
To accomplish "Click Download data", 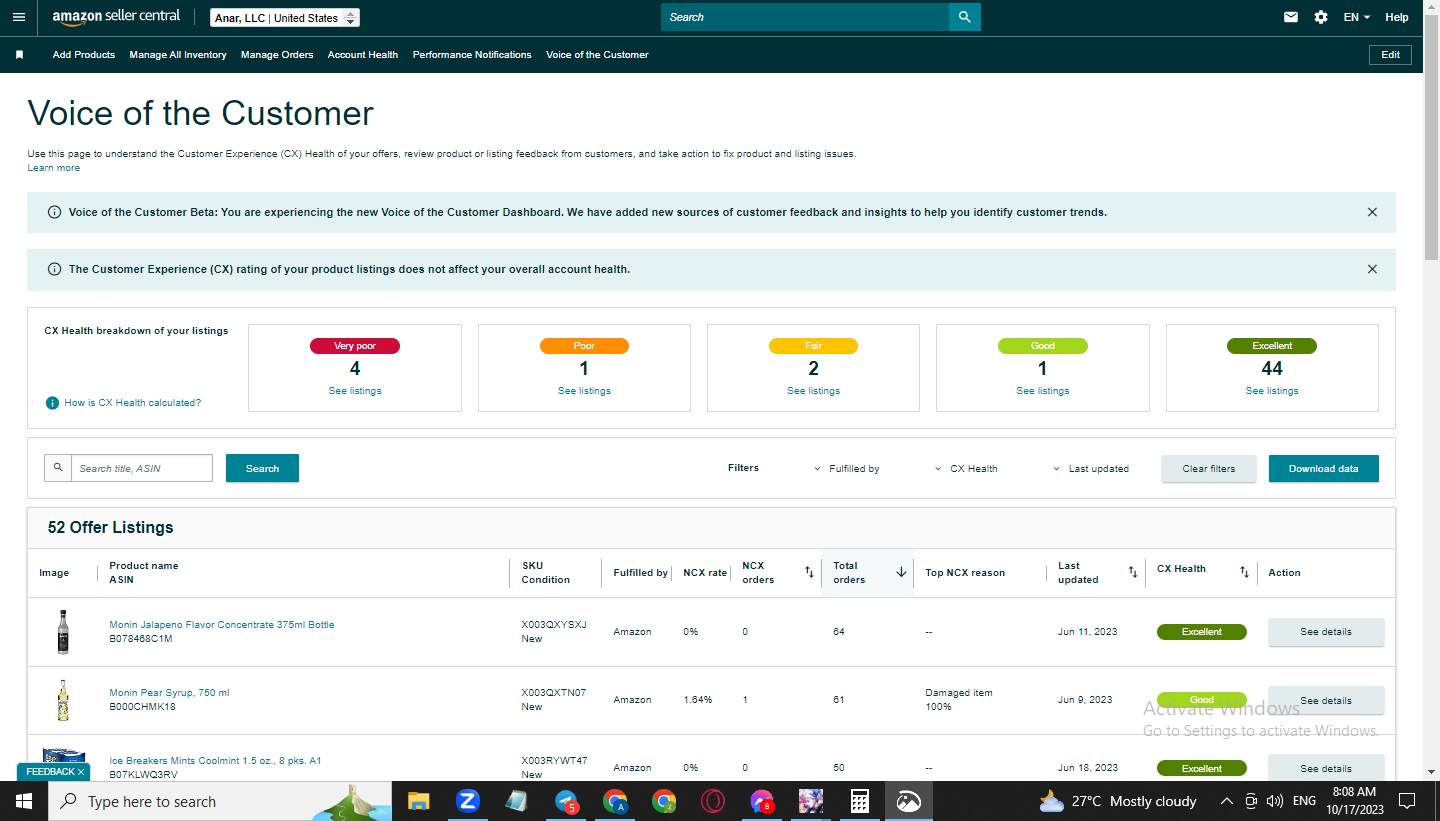I will [x=1323, y=468].
